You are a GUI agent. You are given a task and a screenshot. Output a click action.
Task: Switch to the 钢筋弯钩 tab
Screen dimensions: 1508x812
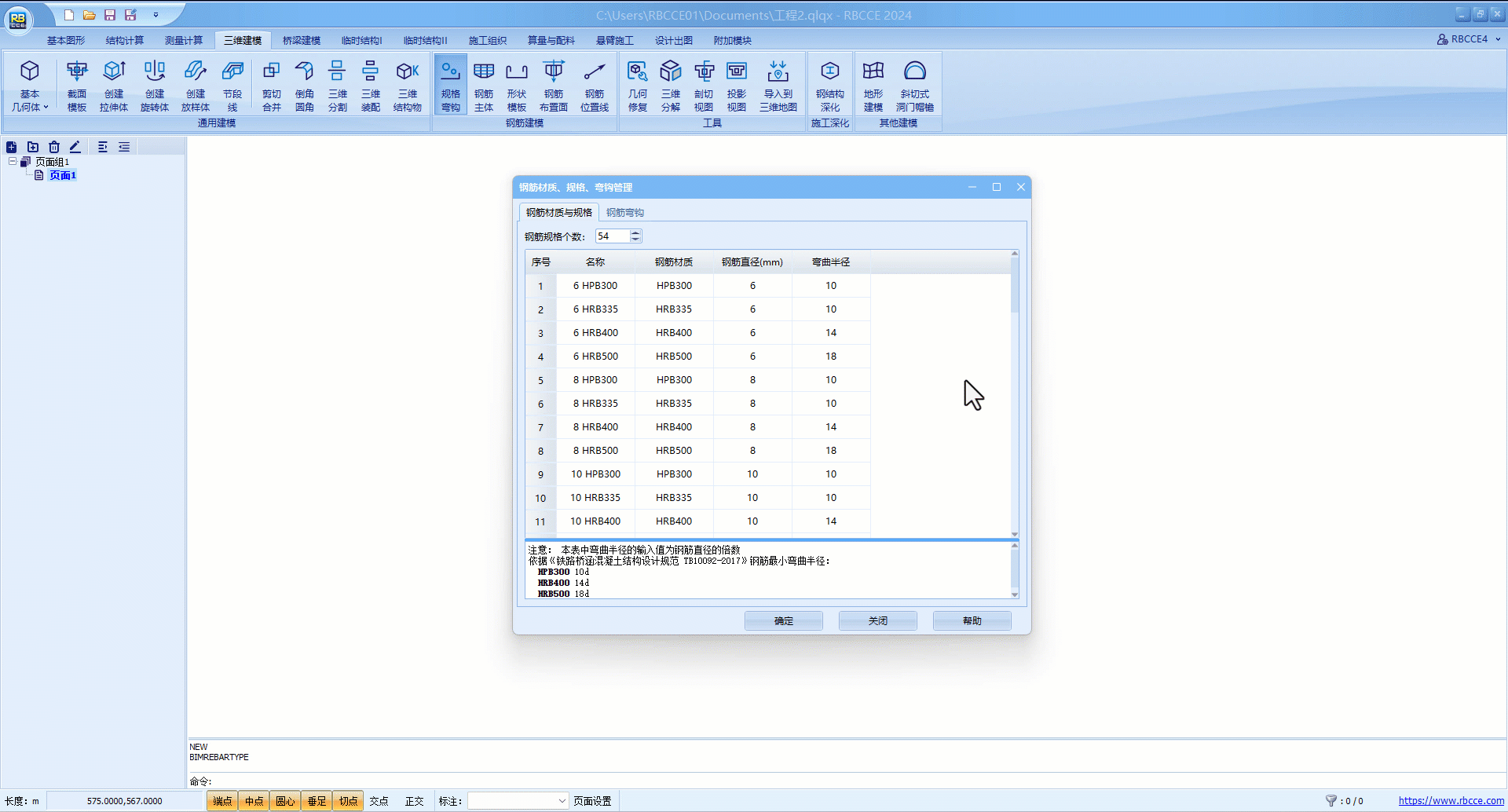click(x=624, y=213)
